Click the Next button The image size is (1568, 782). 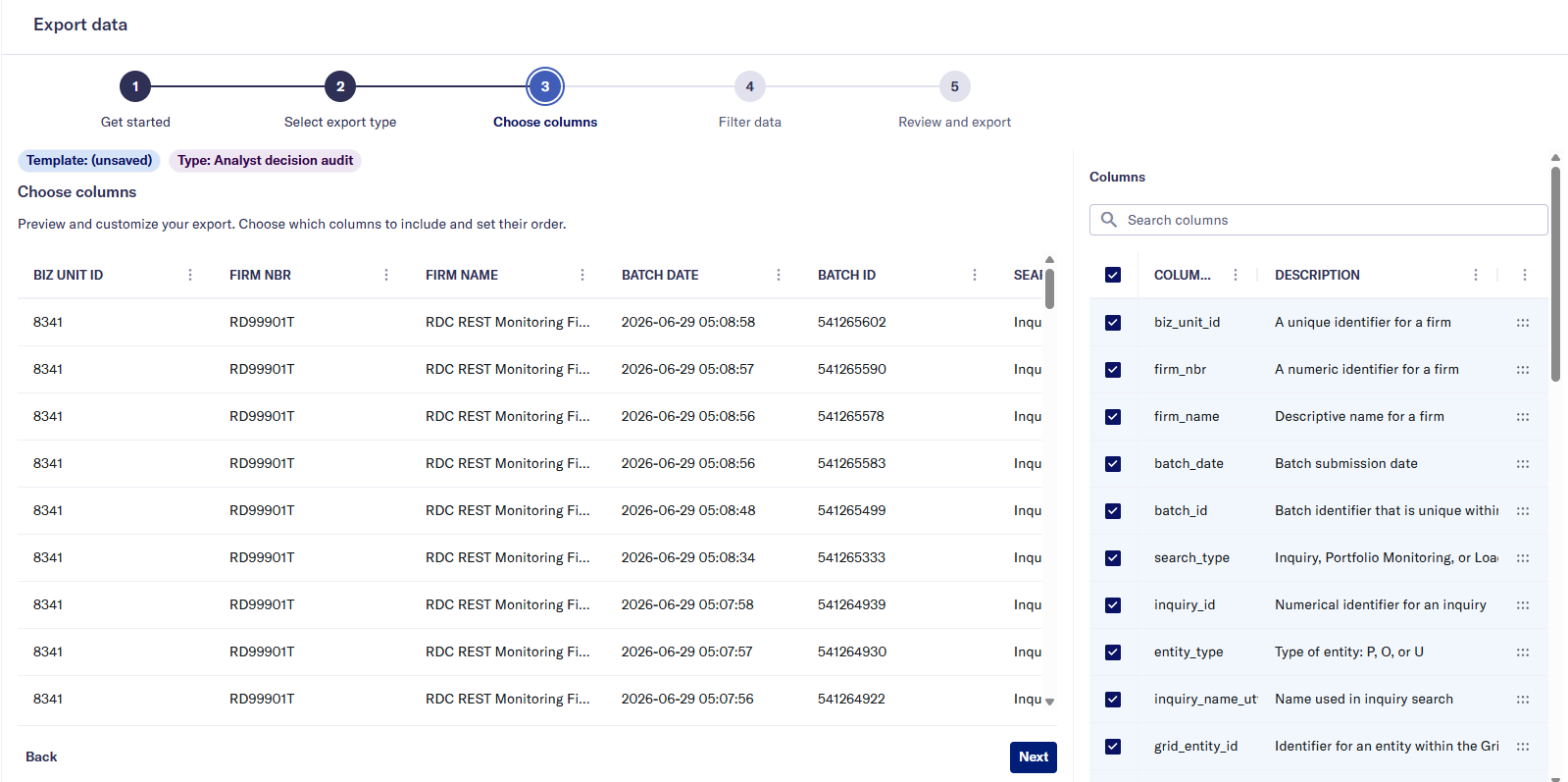coord(1034,756)
